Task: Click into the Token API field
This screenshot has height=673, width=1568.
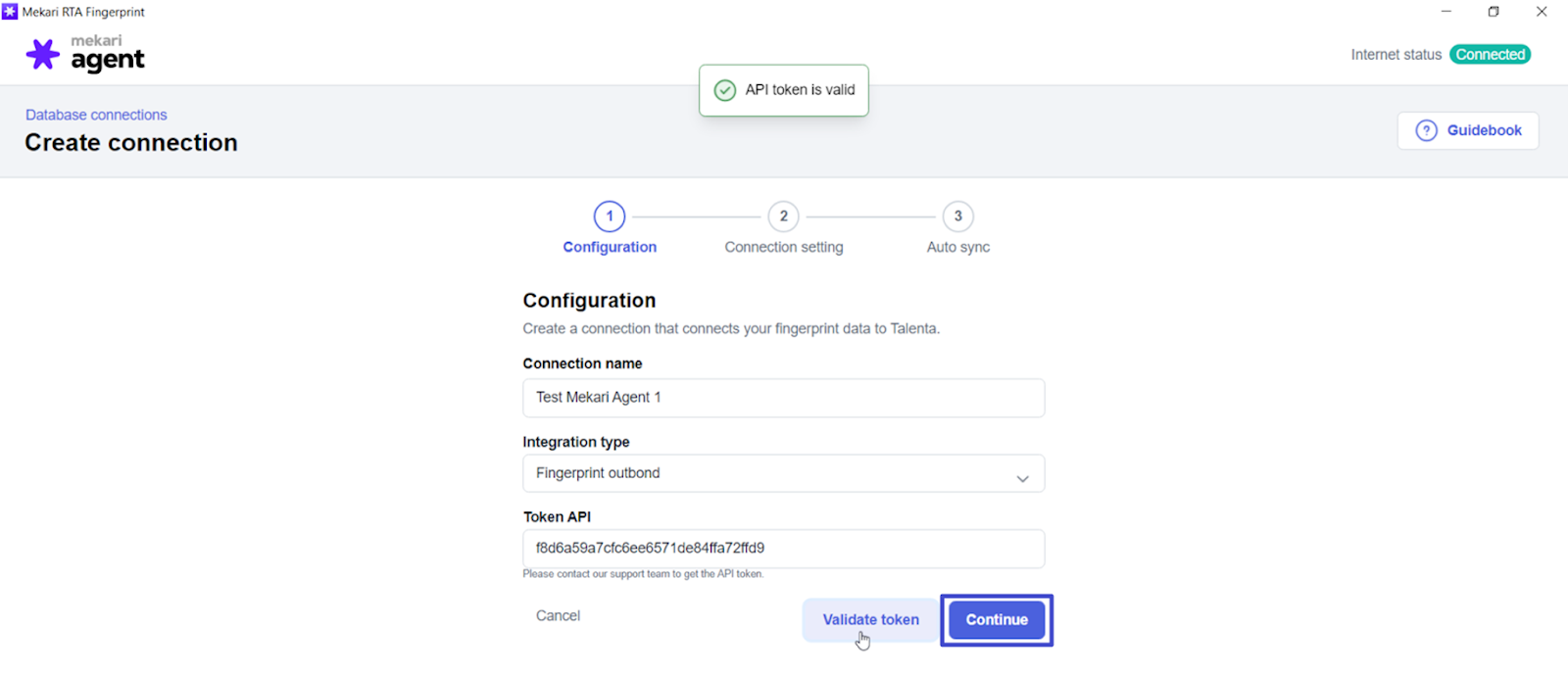Action: coord(784,549)
